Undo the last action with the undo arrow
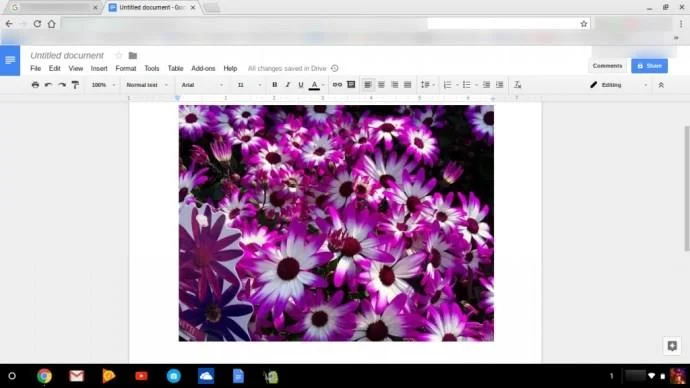The height and width of the screenshot is (388, 690). pos(48,85)
